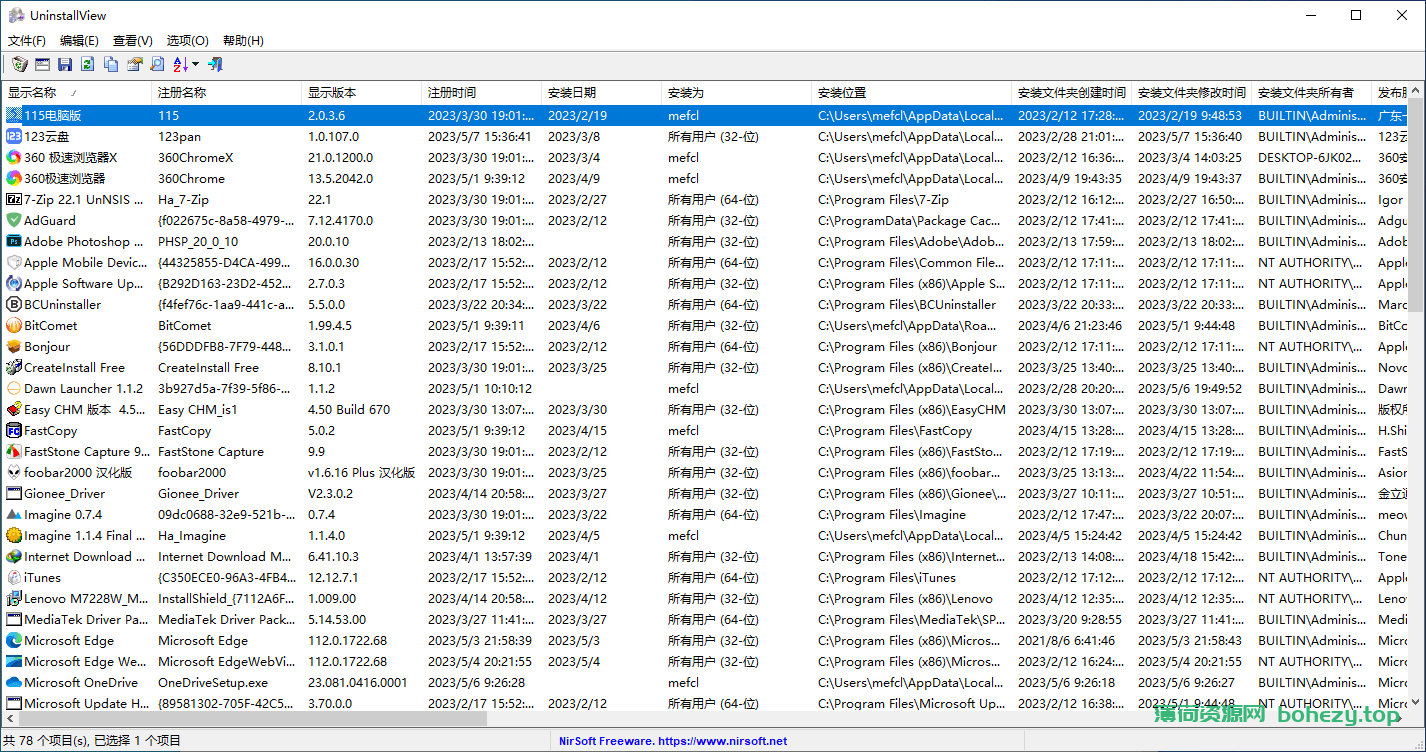Open the 查看(V) menu
Viewport: 1426px width, 752px height.
coord(133,41)
